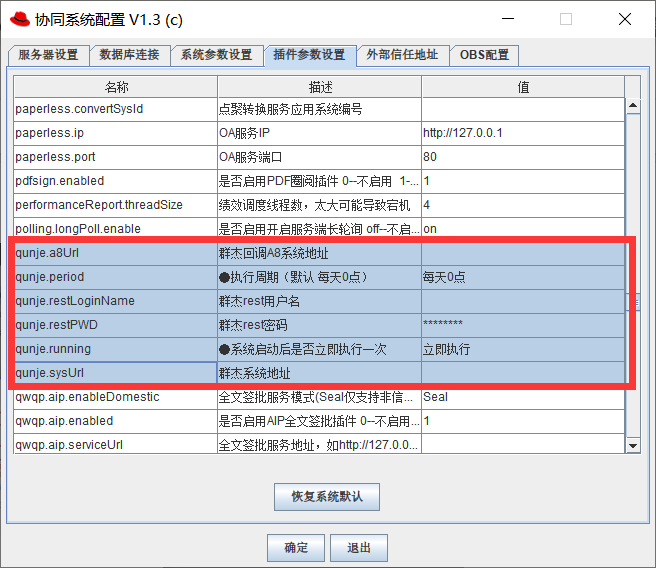656x568 pixels.
Task: Go to the 外部信任地址 tab
Action: pos(402,55)
